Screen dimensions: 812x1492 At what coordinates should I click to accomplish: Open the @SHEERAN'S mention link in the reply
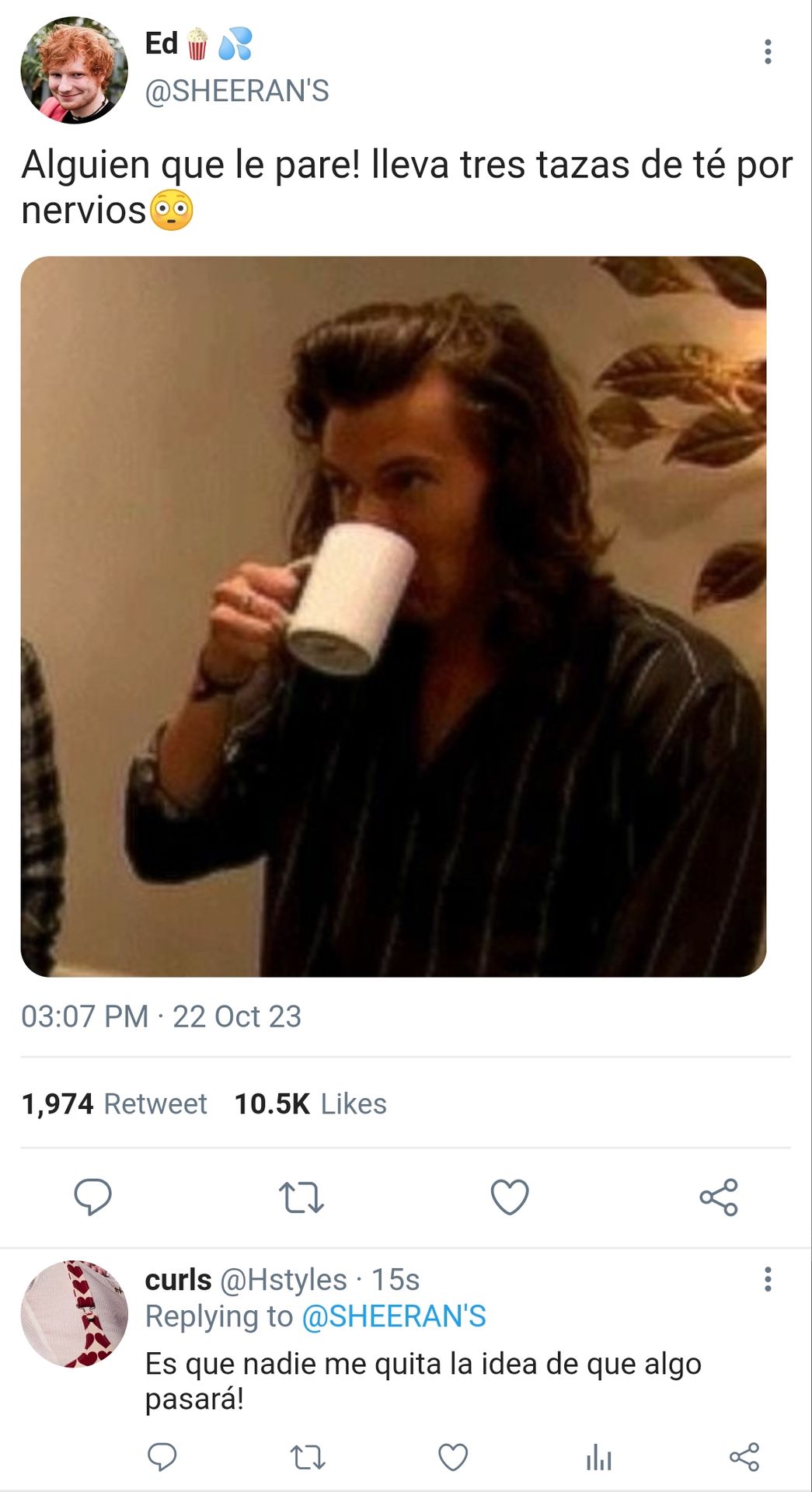coord(393,1316)
